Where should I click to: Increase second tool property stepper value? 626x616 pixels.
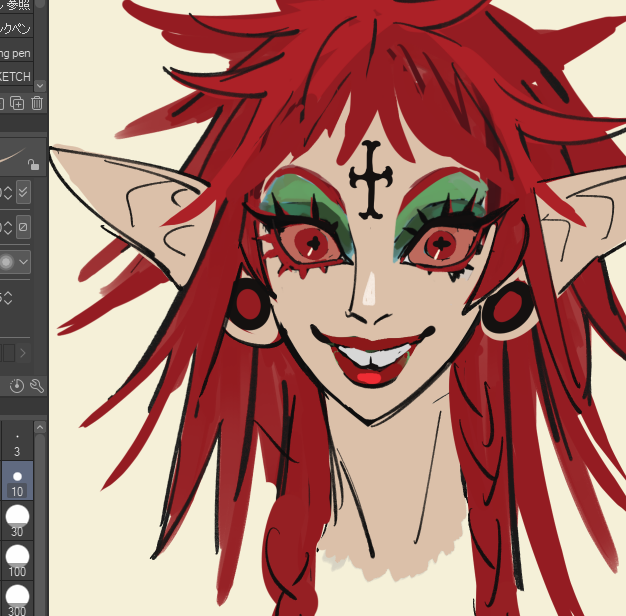coord(8,224)
